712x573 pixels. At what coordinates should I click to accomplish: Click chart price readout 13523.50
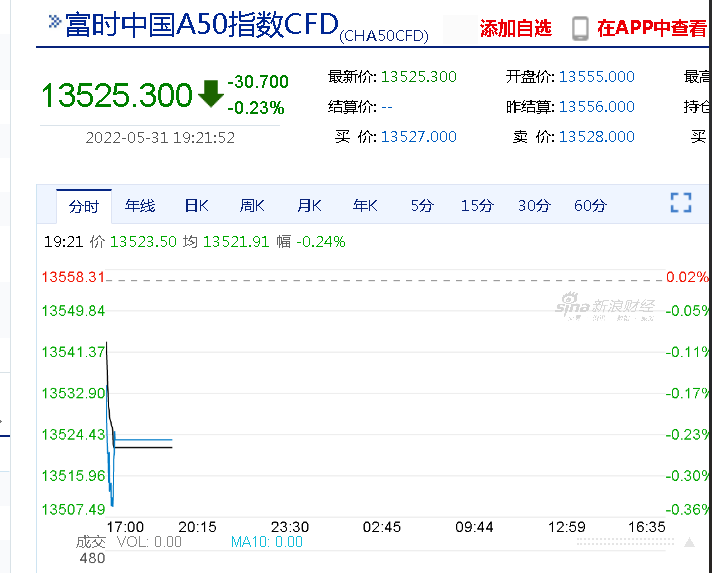[143, 242]
